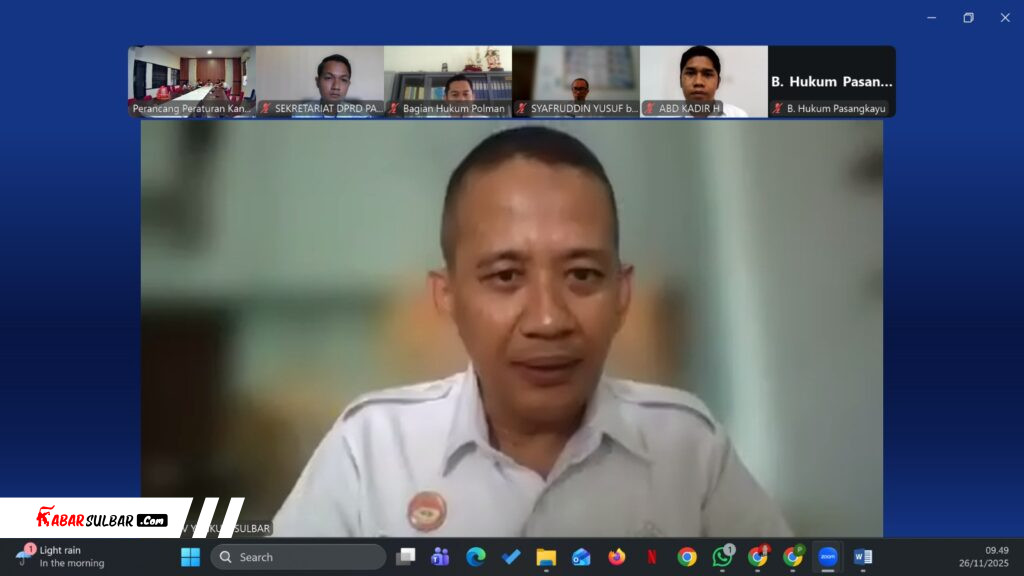Viewport: 1024px width, 576px height.
Task: Open the Microsoft To Do checkmark icon
Action: pos(511,557)
